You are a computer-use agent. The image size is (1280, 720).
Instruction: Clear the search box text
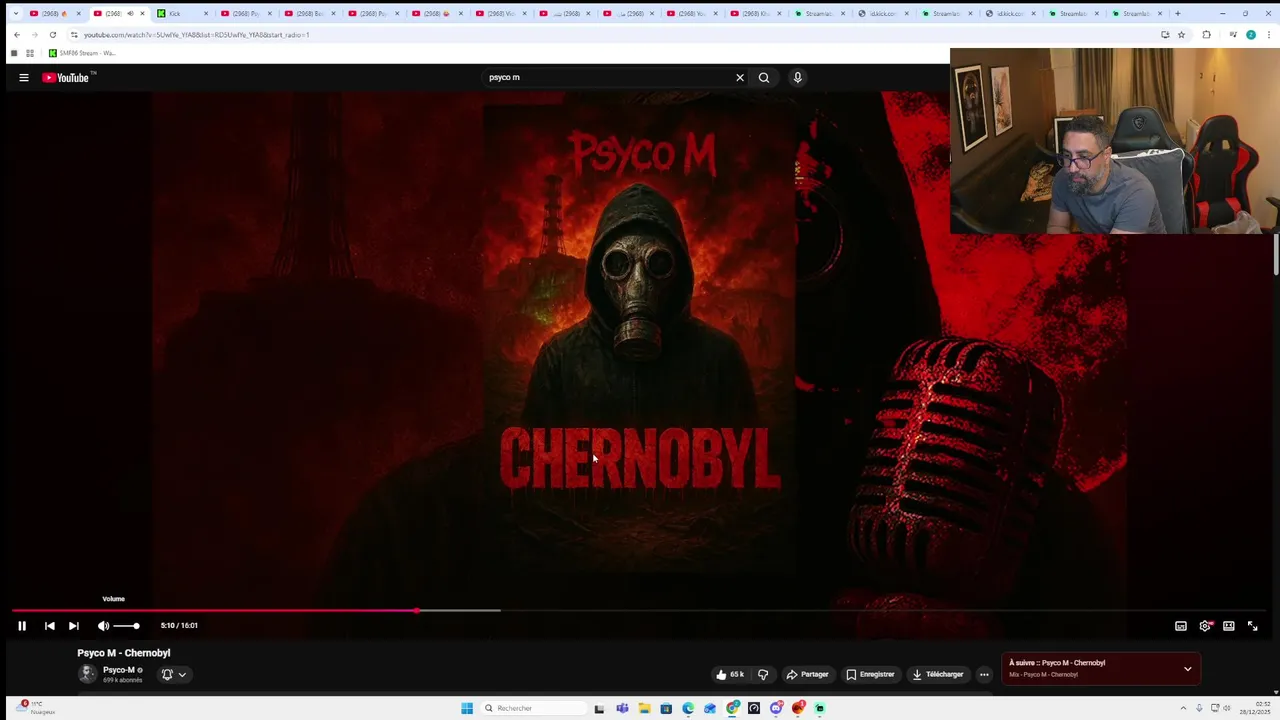(740, 77)
